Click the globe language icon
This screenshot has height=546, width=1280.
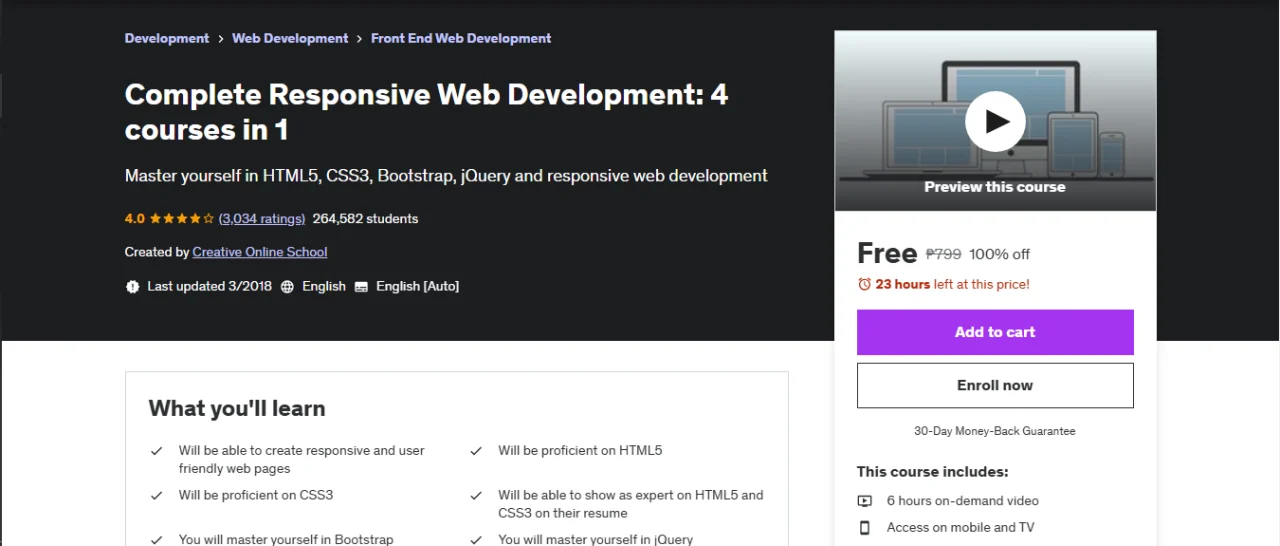pyautogui.click(x=287, y=286)
